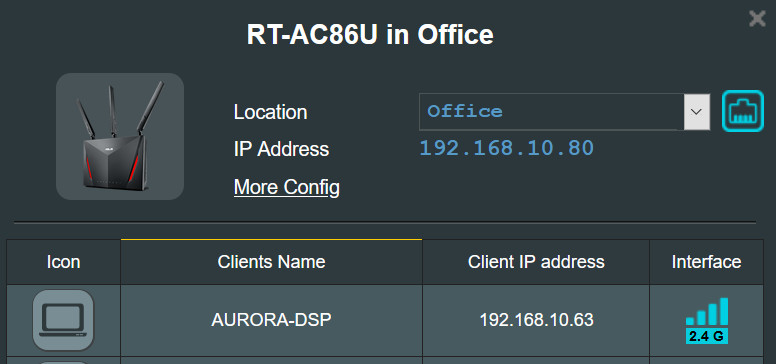The height and width of the screenshot is (364, 776).
Task: Expand the Location dropdown arrow
Action: click(x=697, y=112)
